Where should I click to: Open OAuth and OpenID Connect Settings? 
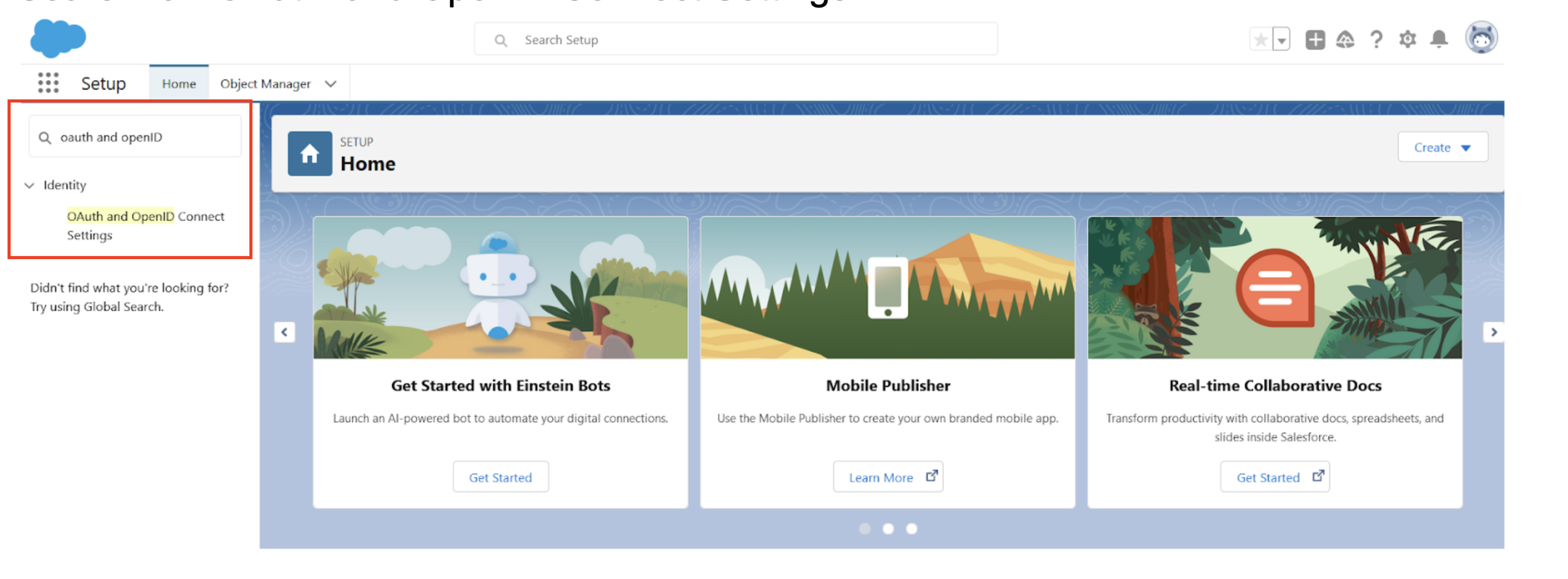coord(145,226)
